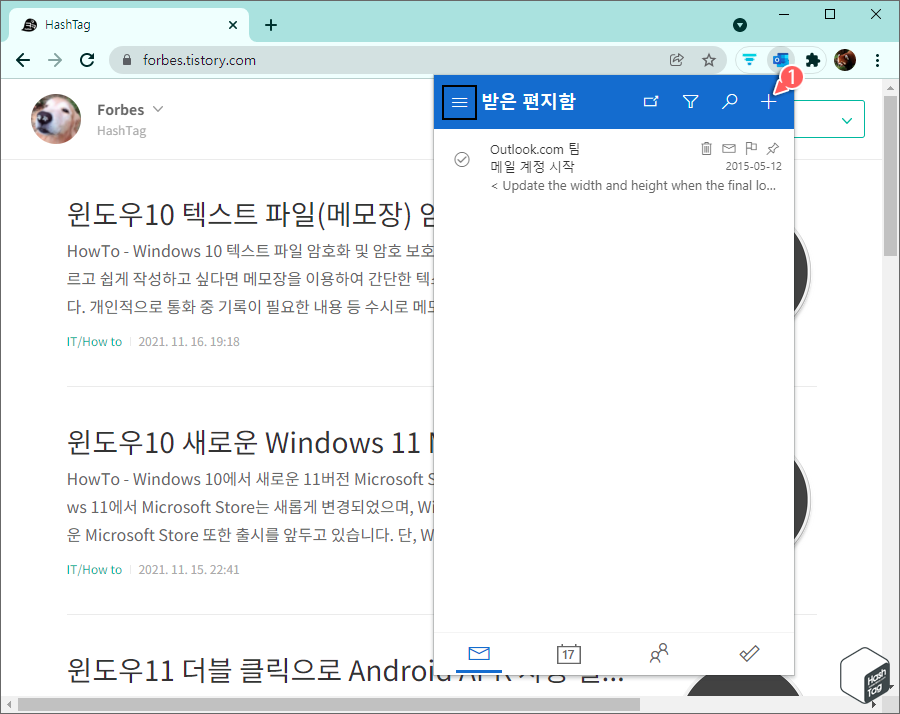The height and width of the screenshot is (714, 900).
Task: Expand the teal dropdown on the page
Action: click(846, 121)
